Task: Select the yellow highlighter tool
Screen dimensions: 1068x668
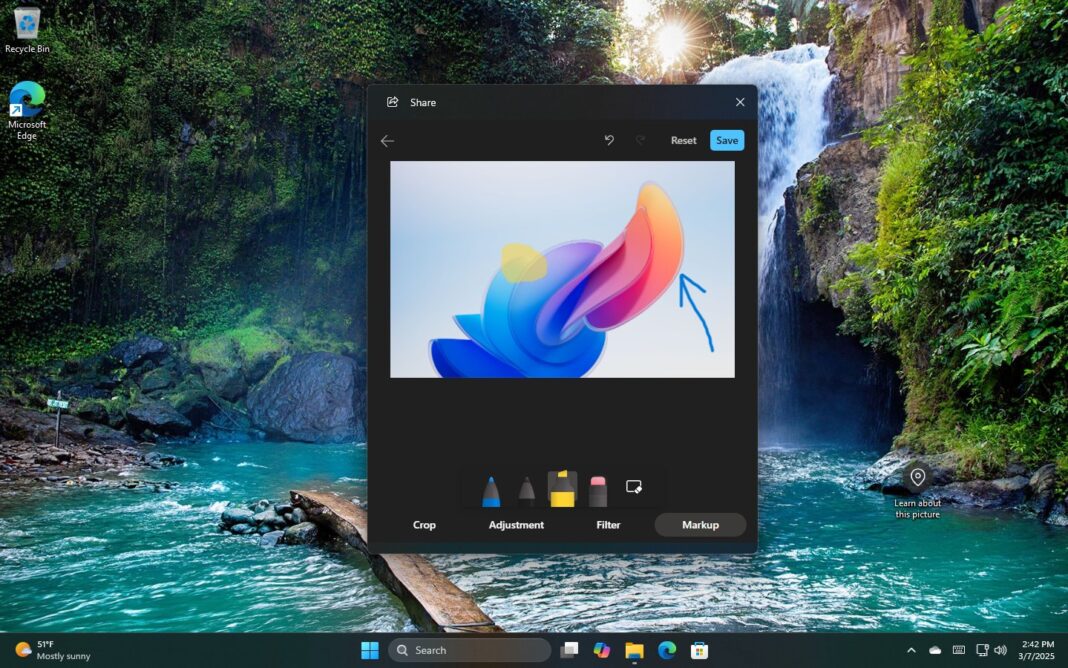Action: (x=563, y=488)
